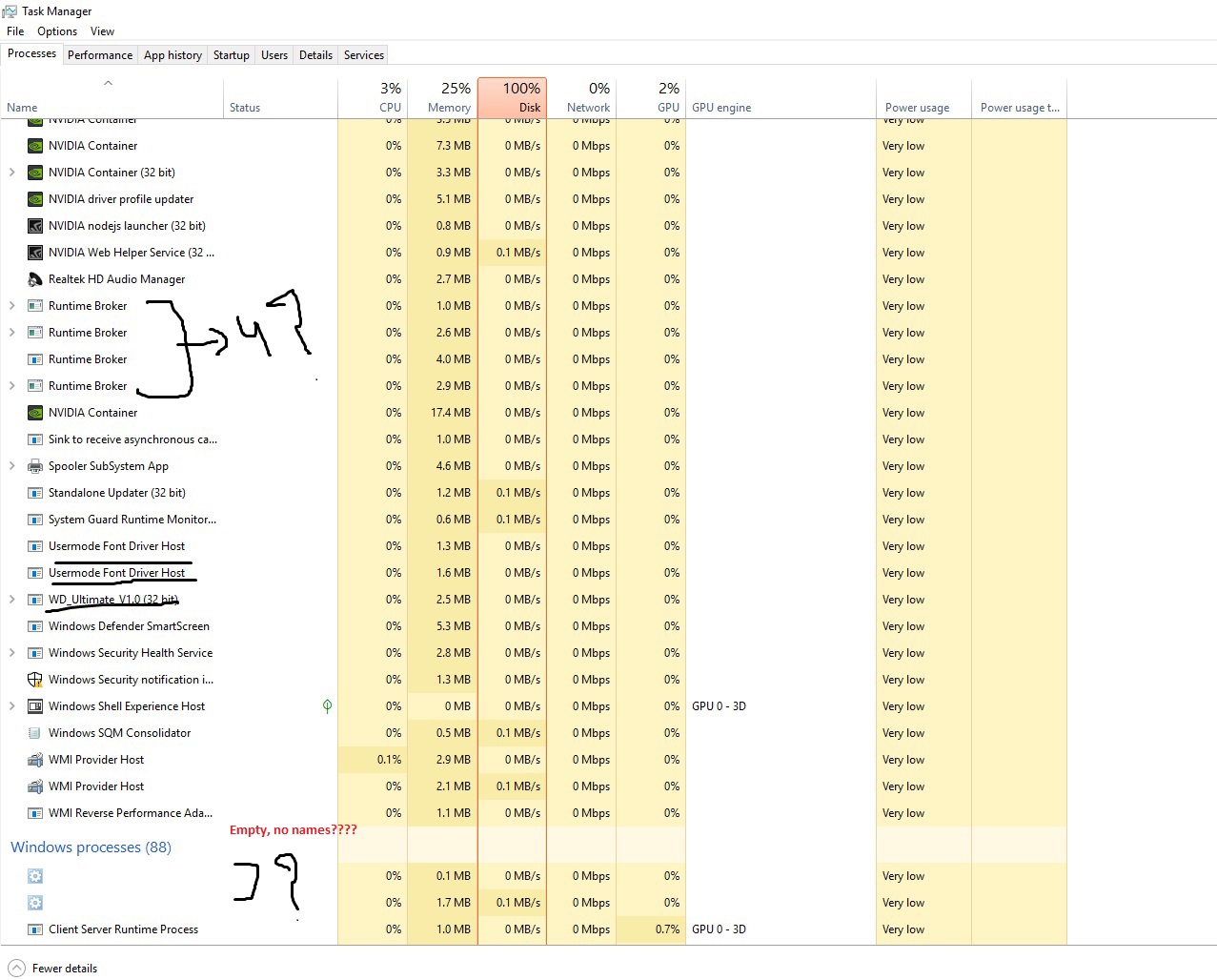The width and height of the screenshot is (1217, 980).
Task: Select the Client Server Runtime Process row
Action: pyautogui.click(x=123, y=929)
